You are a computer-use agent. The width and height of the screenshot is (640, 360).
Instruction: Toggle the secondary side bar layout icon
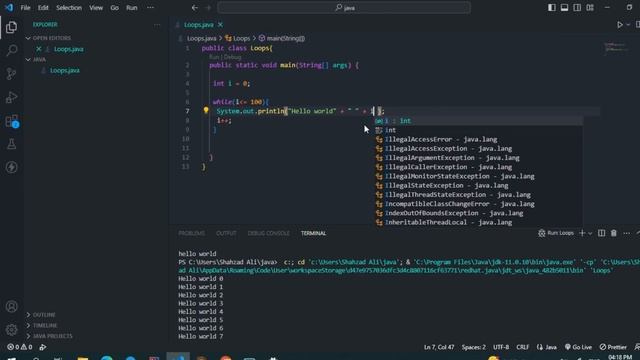(x=577, y=7)
